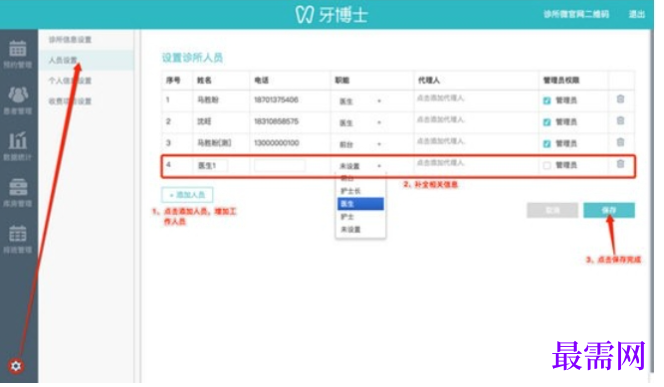
Task: Click the 牙博士 tooth logo
Action: [304, 15]
